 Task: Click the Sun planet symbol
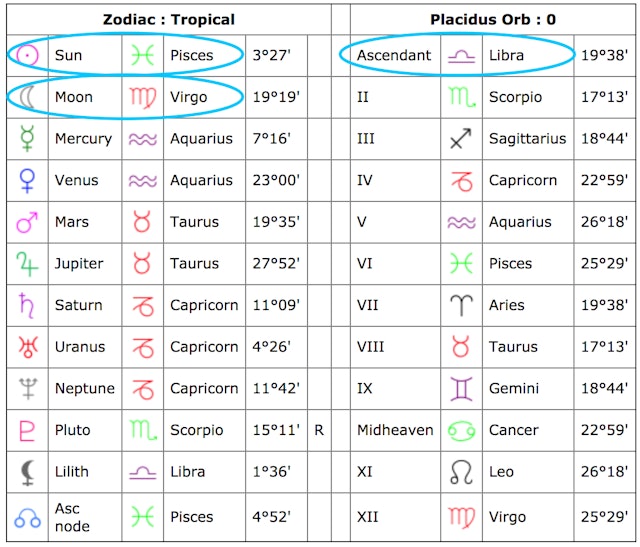pos(27,55)
